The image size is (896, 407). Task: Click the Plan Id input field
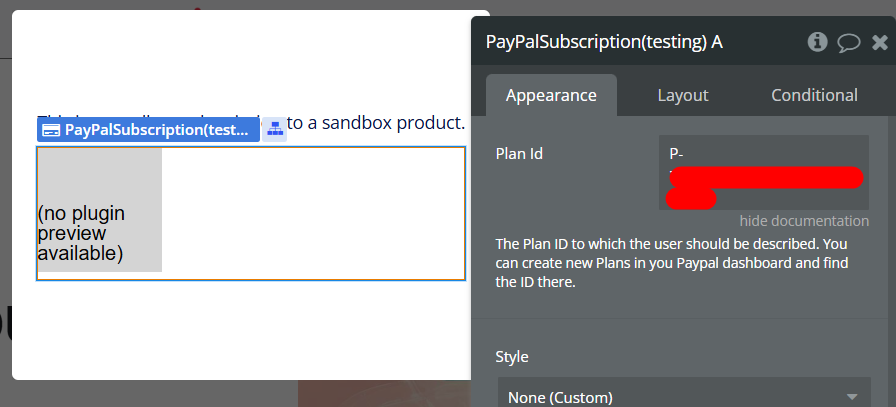click(763, 172)
